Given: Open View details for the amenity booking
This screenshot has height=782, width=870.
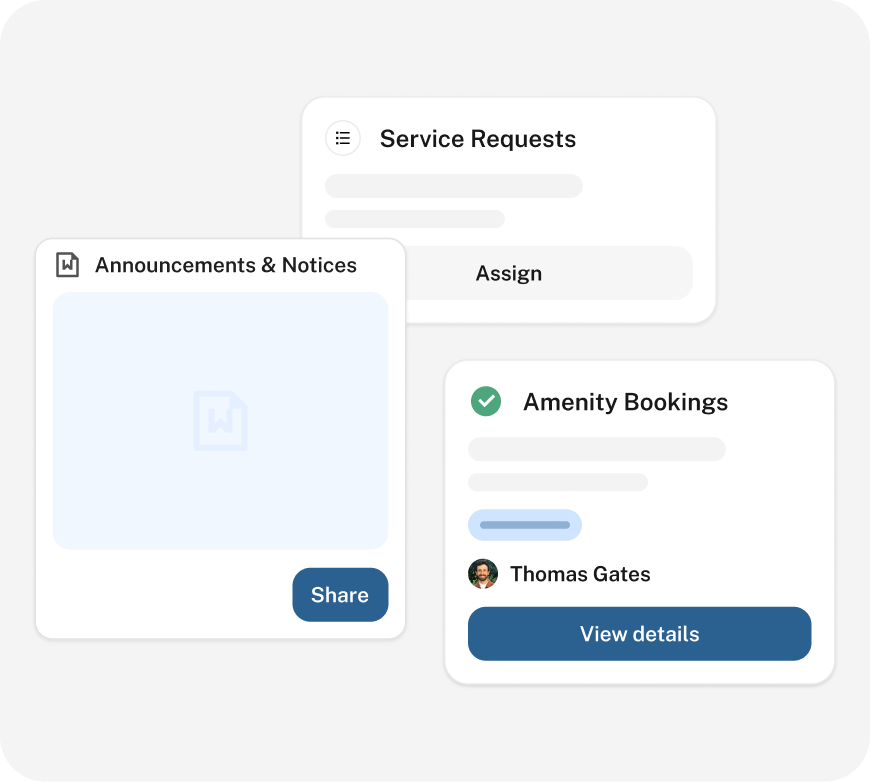Looking at the screenshot, I should click(x=639, y=634).
